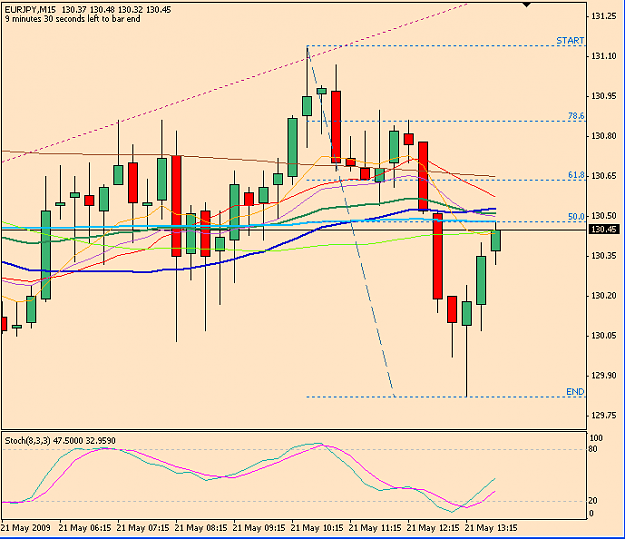625x539 pixels.
Task: Click the 131.10 price axis label
Action: point(603,56)
